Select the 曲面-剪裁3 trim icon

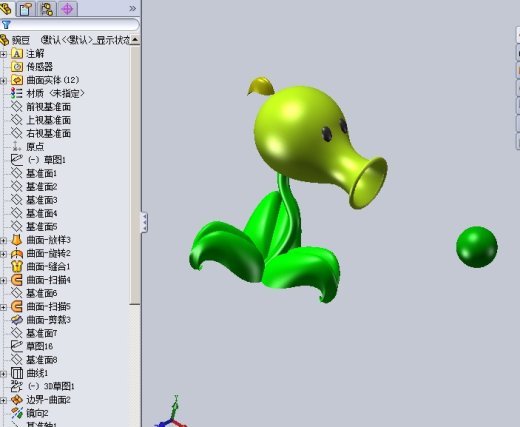[17, 320]
